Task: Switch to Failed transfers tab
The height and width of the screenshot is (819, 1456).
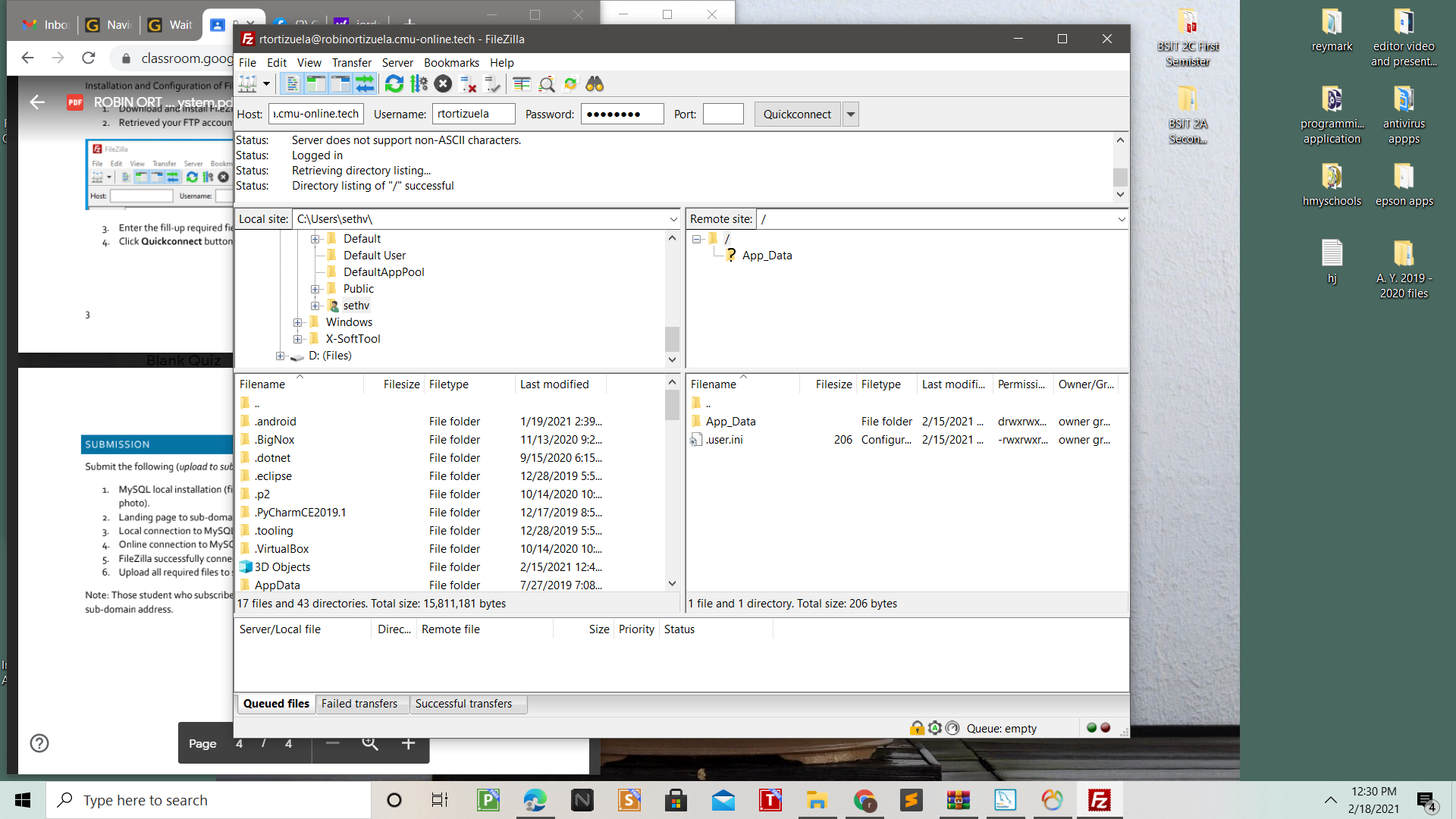Action: (359, 704)
